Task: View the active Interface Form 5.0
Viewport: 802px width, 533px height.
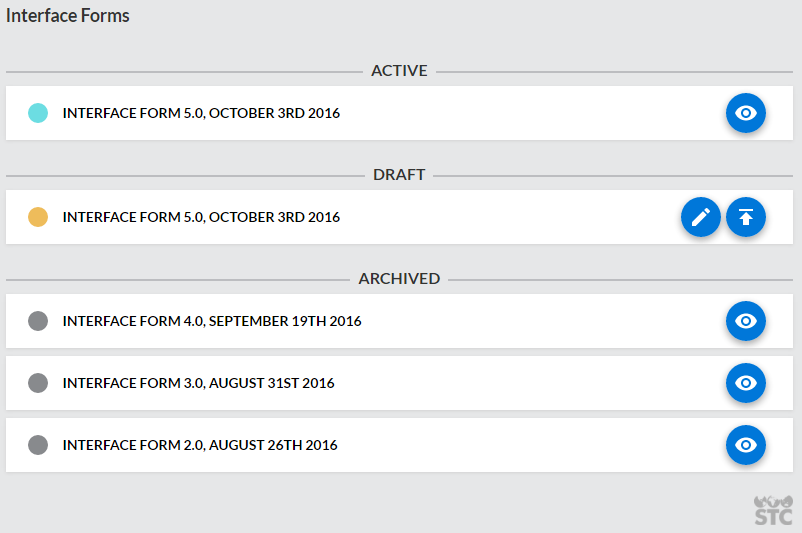Action: [x=745, y=113]
